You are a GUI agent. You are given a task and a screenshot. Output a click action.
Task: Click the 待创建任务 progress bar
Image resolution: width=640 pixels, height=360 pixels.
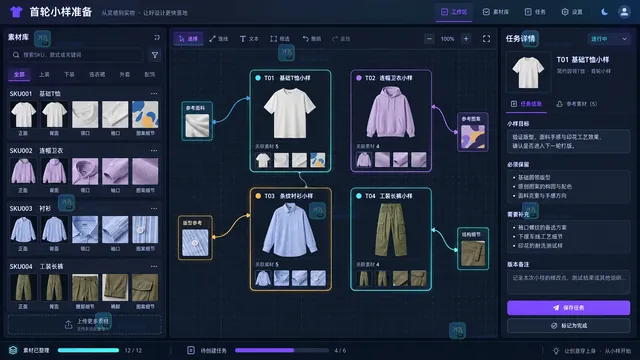coord(282,350)
